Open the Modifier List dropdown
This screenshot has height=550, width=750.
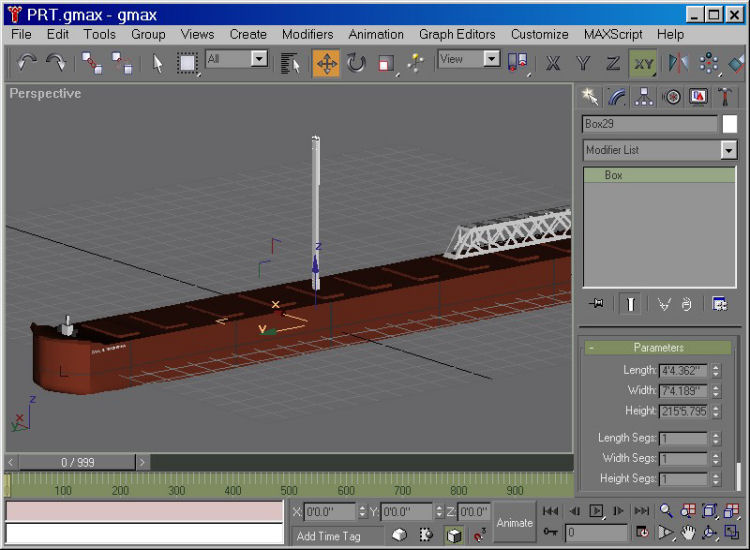728,150
